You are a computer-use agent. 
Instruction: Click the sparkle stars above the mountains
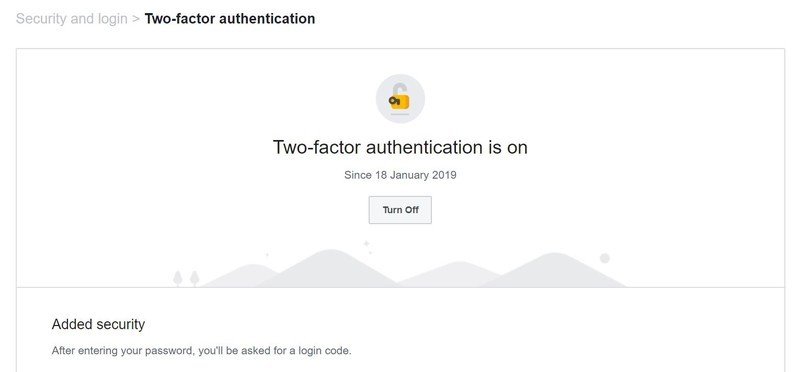(x=367, y=246)
